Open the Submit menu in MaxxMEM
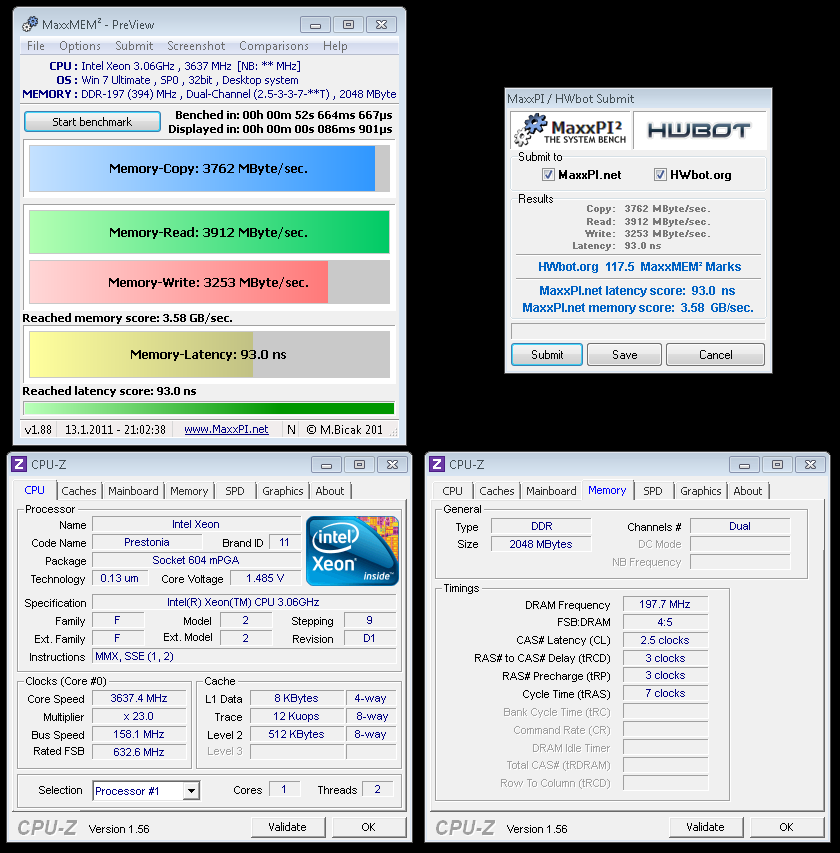840x853 pixels. click(x=134, y=46)
